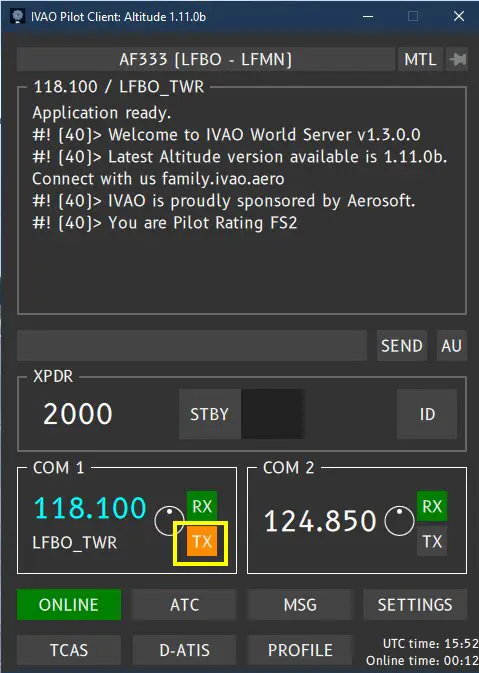Click the pin window icon

click(x=457, y=59)
